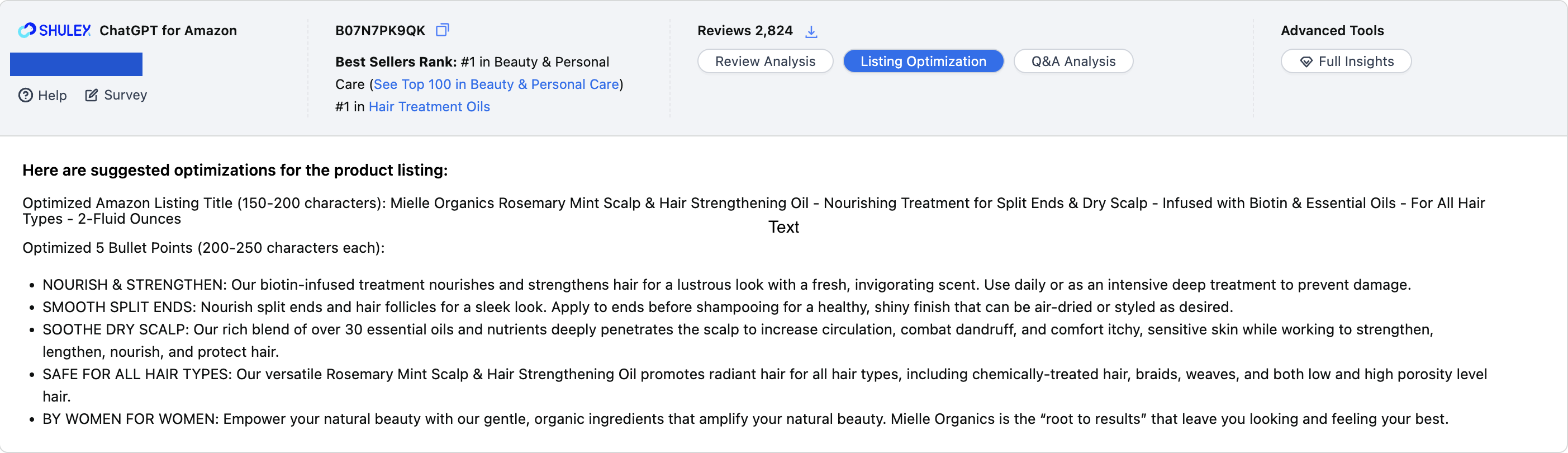Open Full Insights advanced tool

click(x=1346, y=61)
